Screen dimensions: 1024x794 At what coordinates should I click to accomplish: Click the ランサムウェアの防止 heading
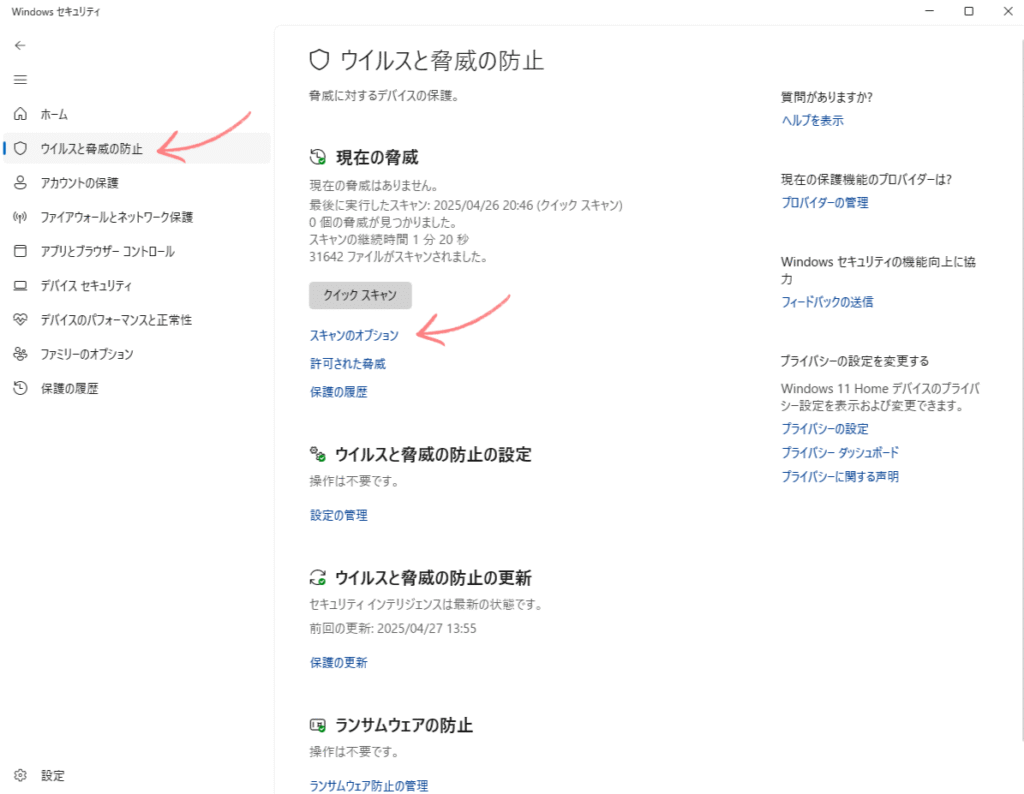pyautogui.click(x=404, y=725)
